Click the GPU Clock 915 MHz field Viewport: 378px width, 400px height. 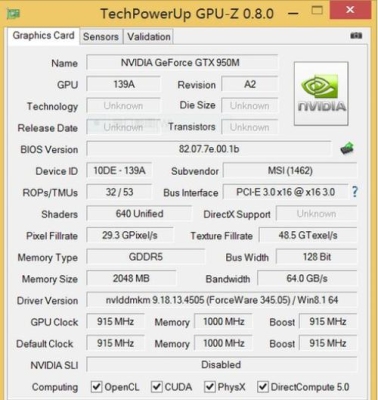(115, 322)
